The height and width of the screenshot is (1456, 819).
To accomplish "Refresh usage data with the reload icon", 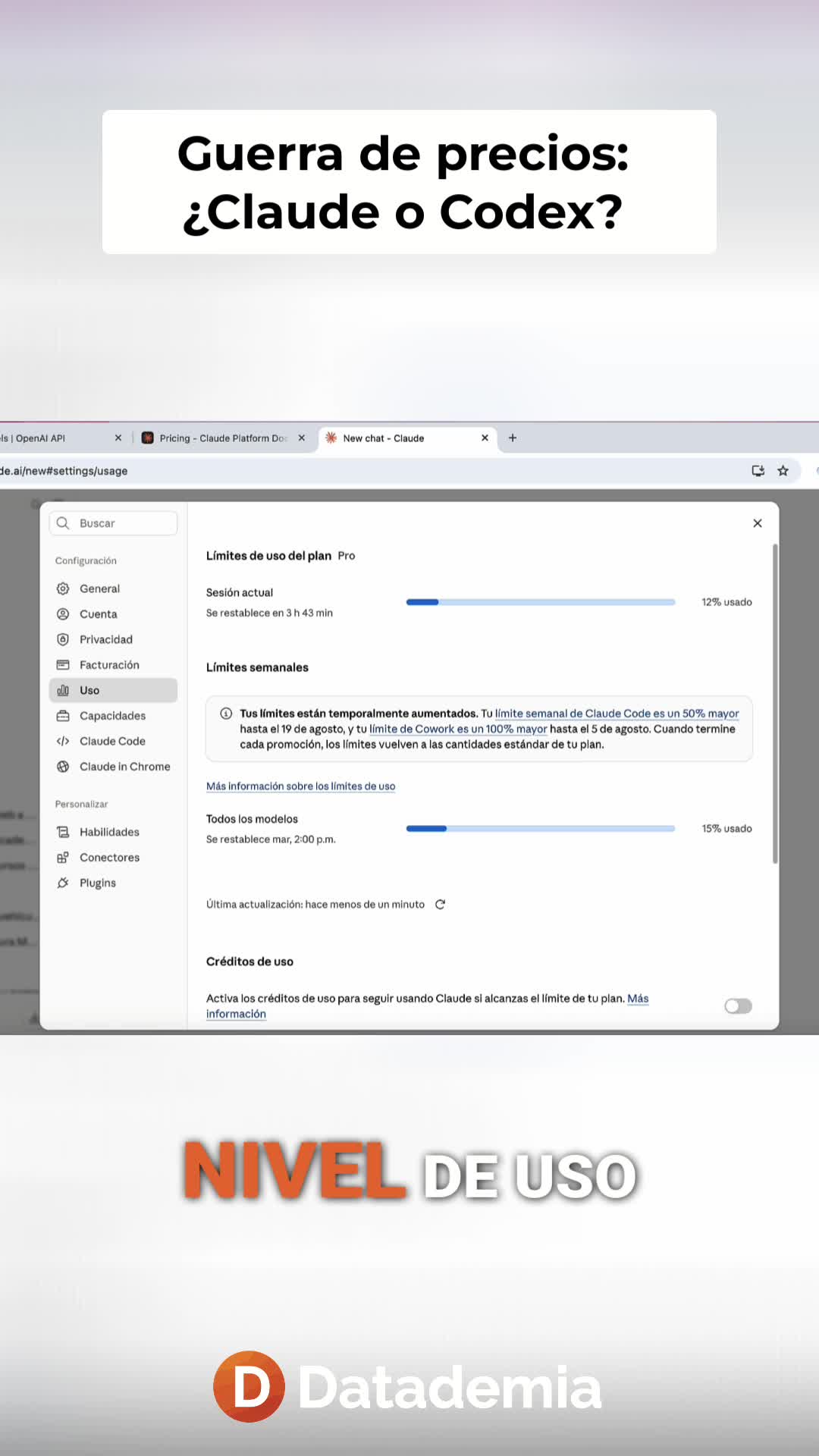I will pyautogui.click(x=440, y=905).
